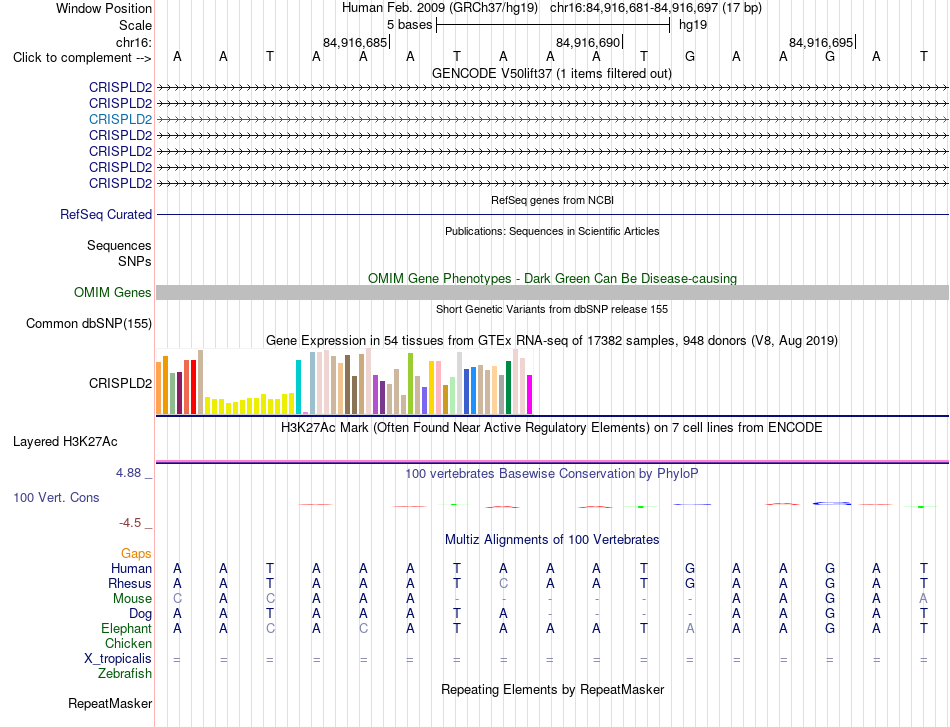This screenshot has height=727, width=950.
Task: Click the RepeatMasker track label
Action: pos(110,703)
